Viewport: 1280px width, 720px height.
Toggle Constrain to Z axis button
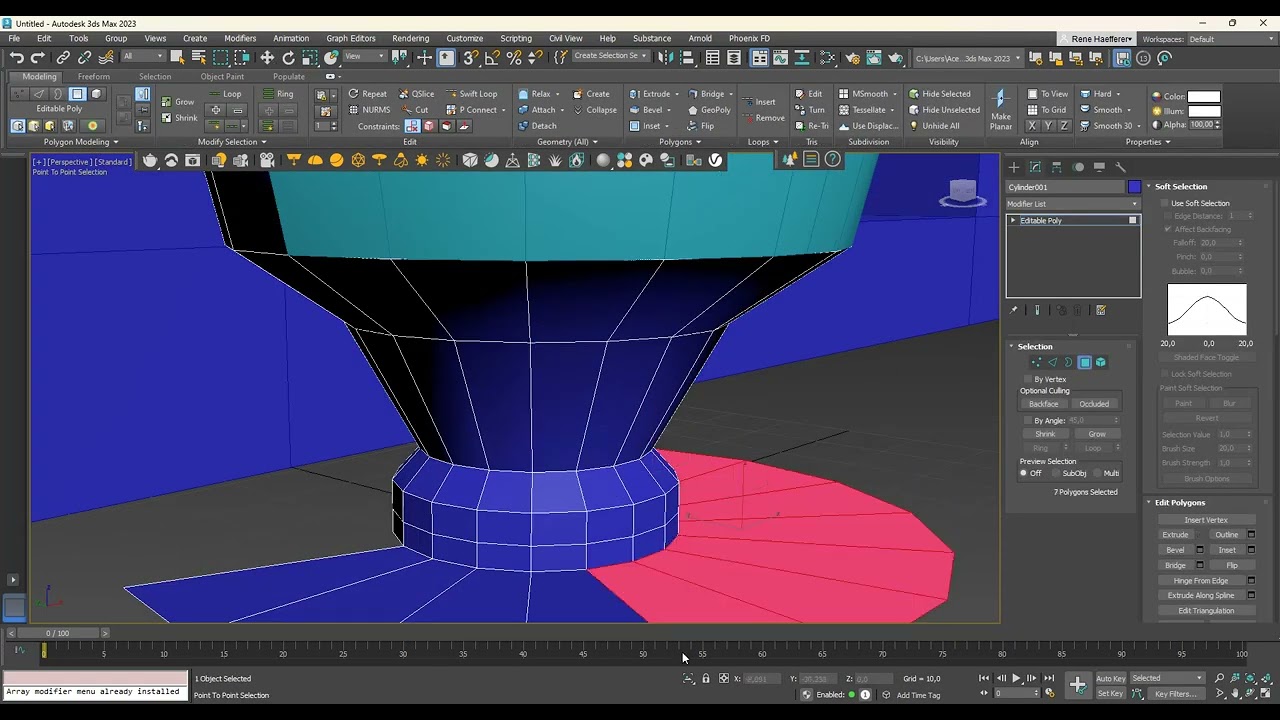click(1064, 126)
